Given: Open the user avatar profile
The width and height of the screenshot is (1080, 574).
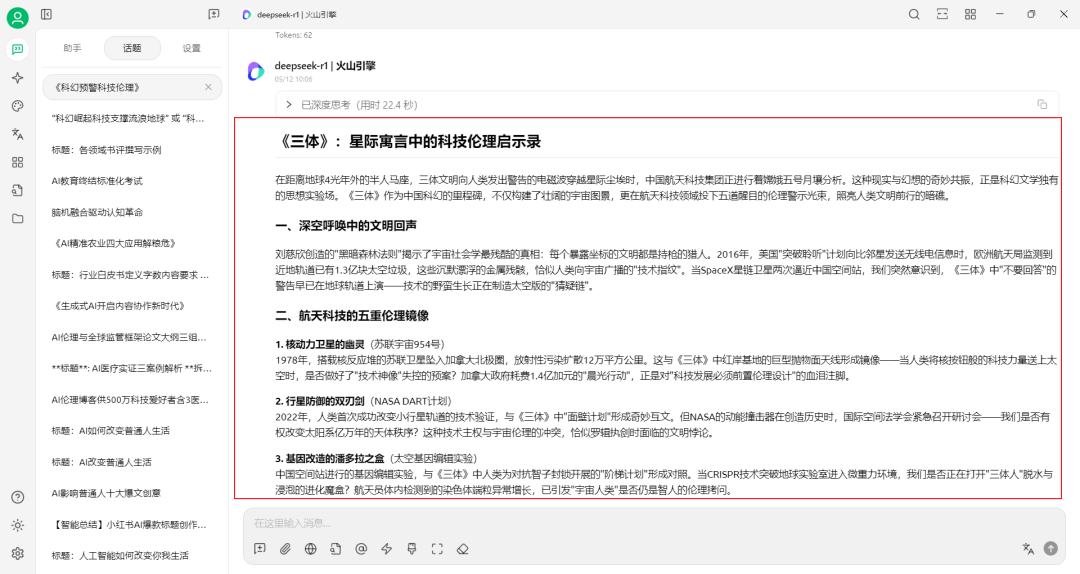Looking at the screenshot, I should point(17,17).
